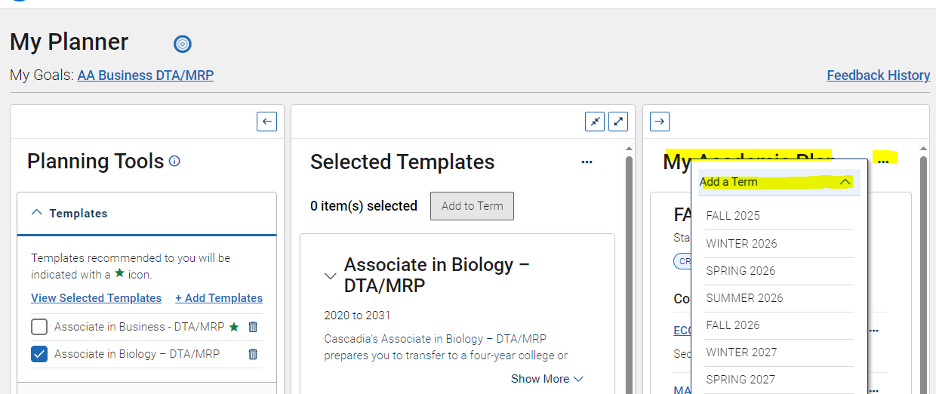Click the shrink panel icon above Selected Templates
936x394 pixels.
tap(595, 122)
